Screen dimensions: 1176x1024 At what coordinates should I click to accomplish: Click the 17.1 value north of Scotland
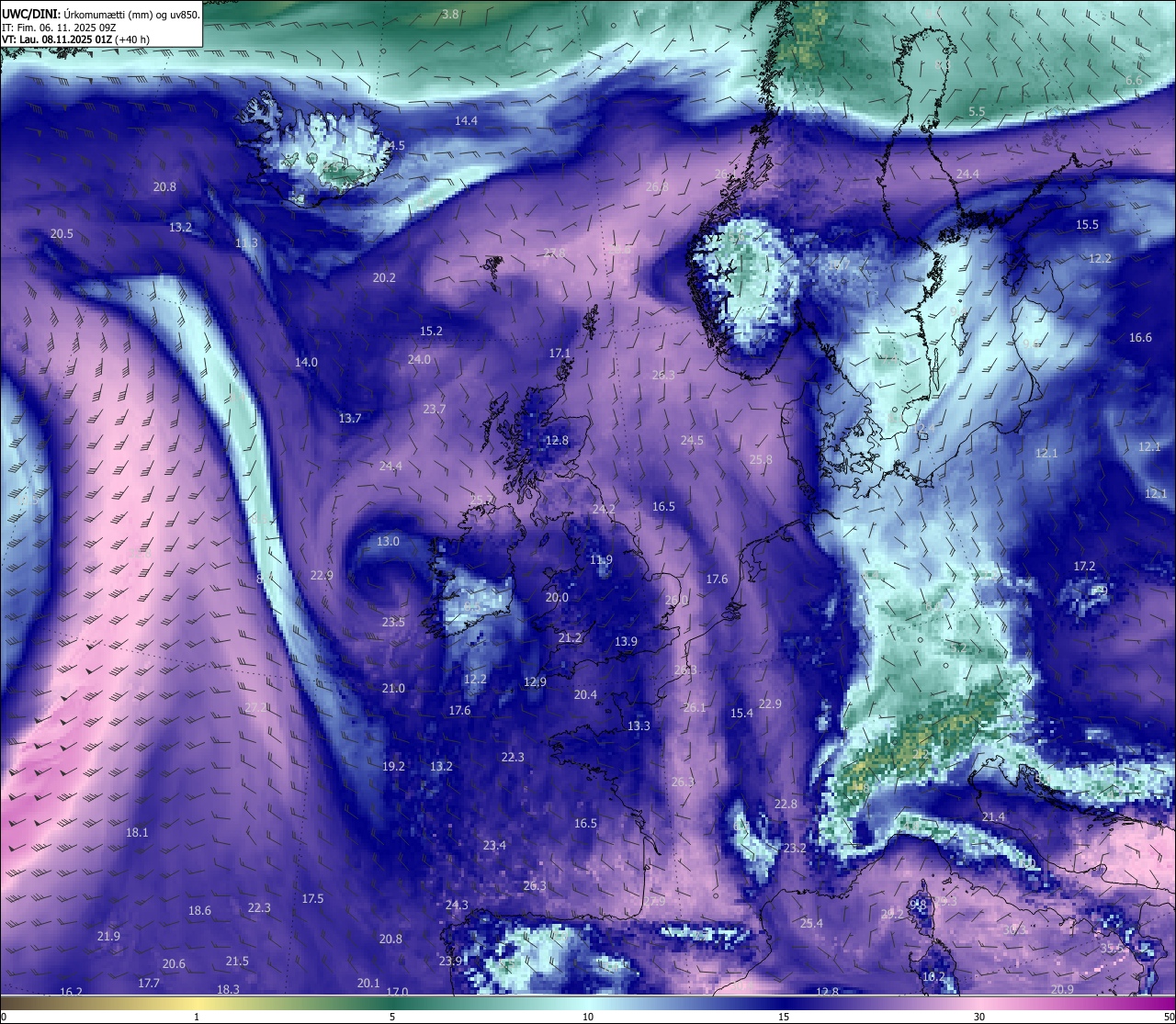click(560, 354)
